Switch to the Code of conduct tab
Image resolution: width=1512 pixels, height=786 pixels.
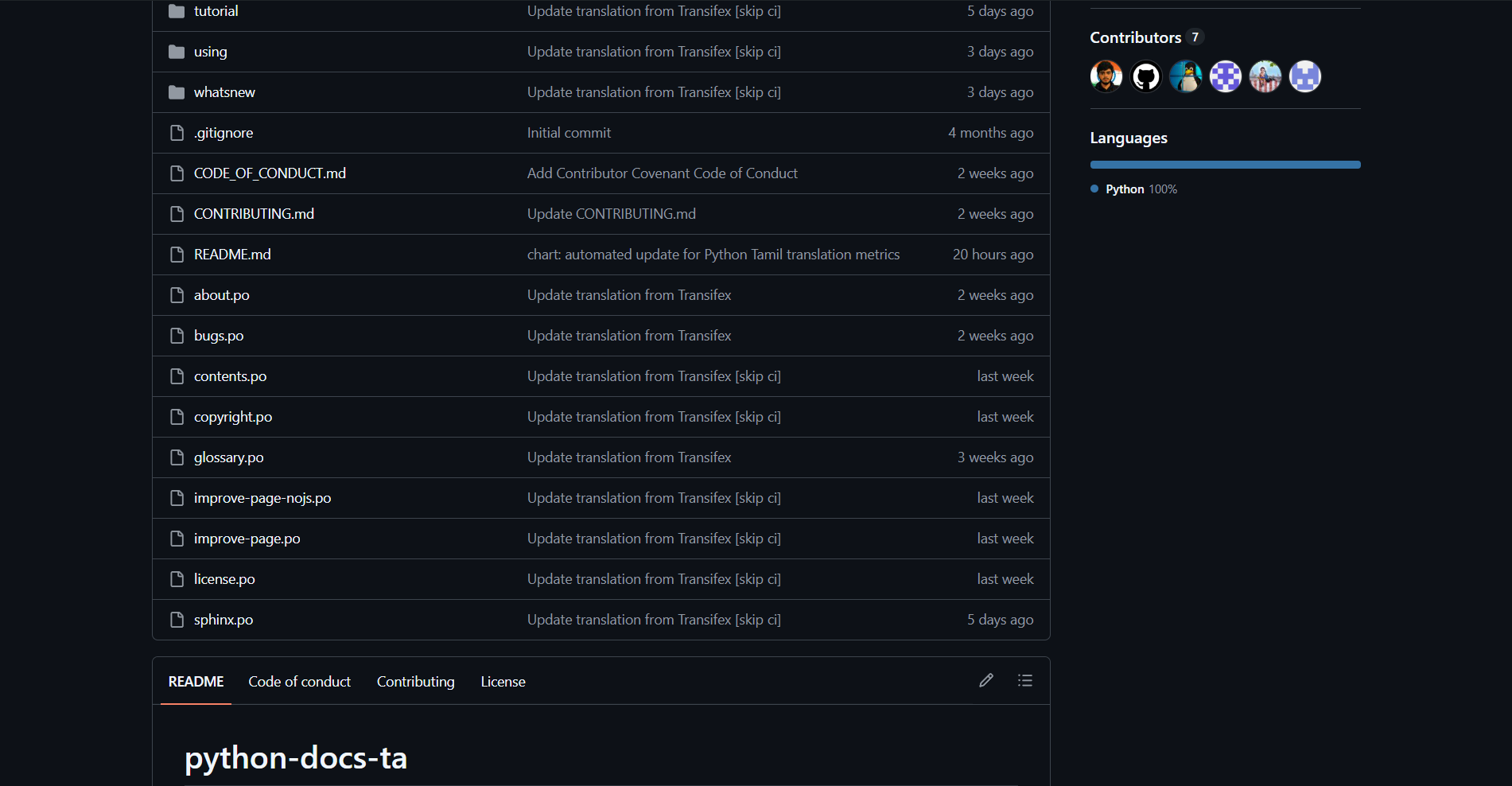click(x=299, y=682)
